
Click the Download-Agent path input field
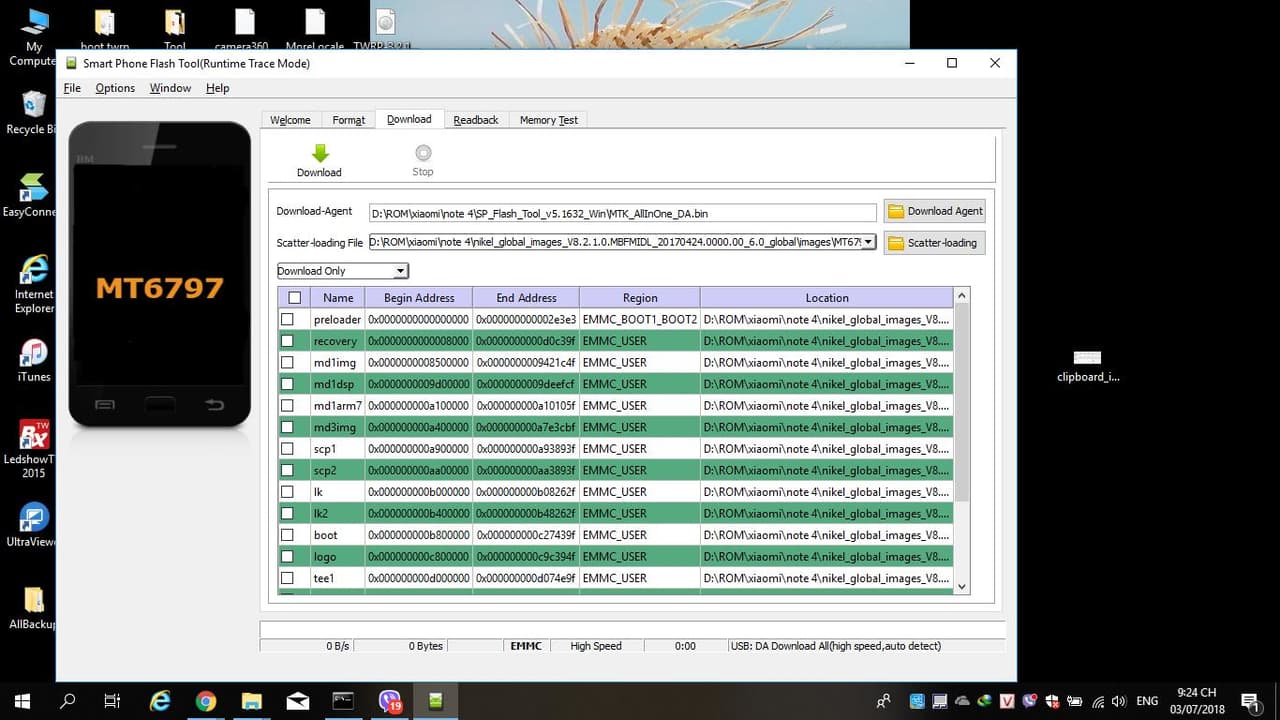pos(622,213)
